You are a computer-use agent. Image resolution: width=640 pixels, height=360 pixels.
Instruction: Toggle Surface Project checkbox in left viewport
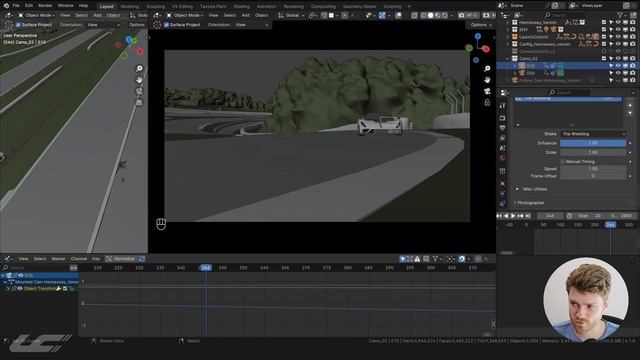point(18,25)
